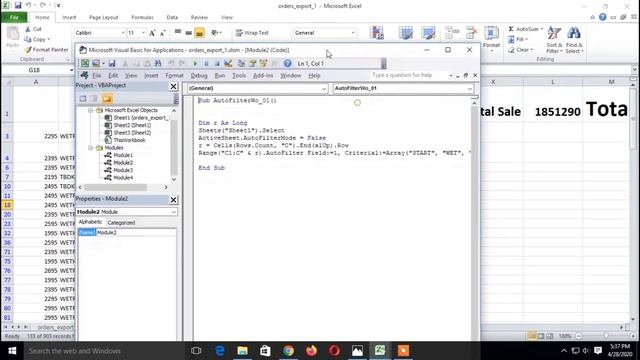
Task: Click Cell Styles icon in Excel ribbon
Action: (x=429, y=33)
